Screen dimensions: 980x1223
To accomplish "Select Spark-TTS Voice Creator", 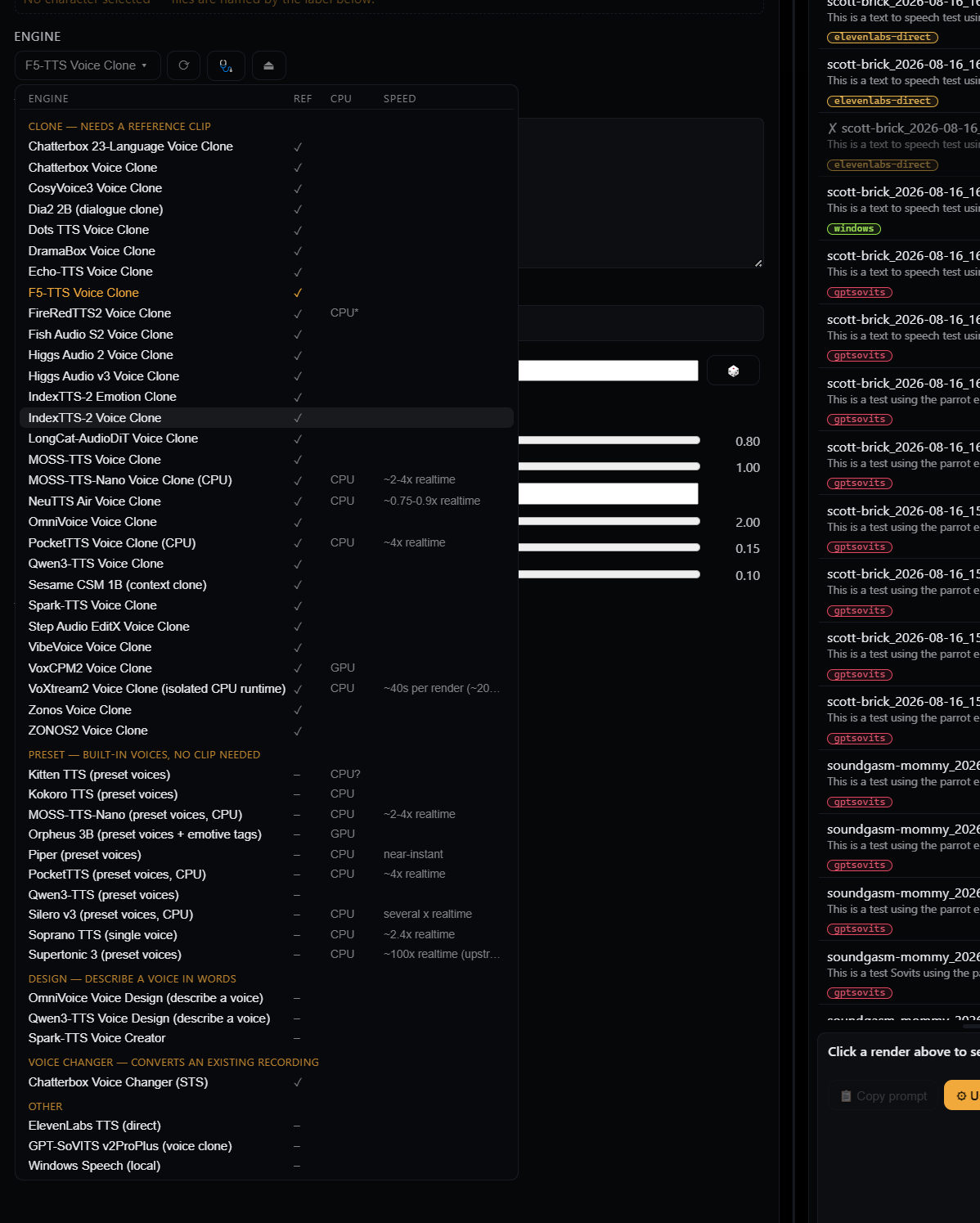I will pos(267,1038).
